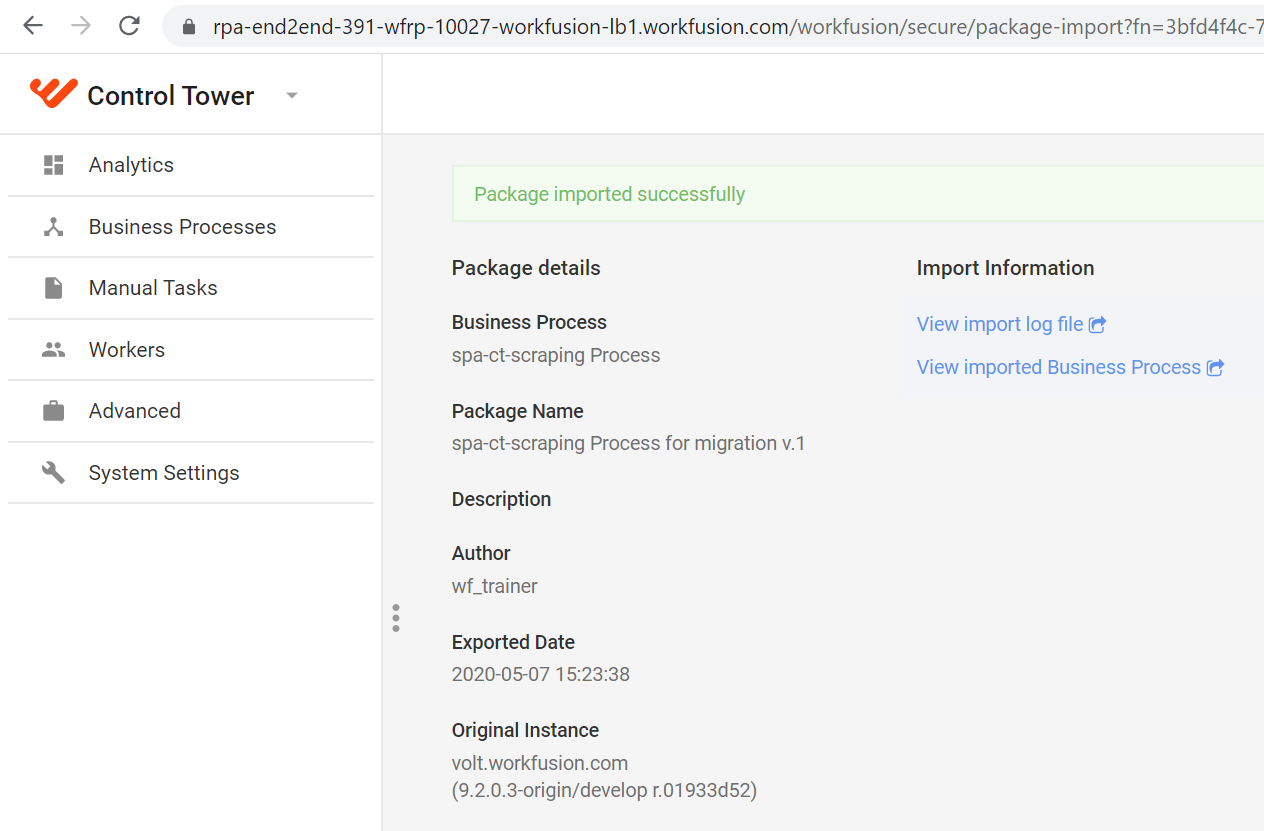Click the browser back arrow
1264x831 pixels.
pos(33,26)
